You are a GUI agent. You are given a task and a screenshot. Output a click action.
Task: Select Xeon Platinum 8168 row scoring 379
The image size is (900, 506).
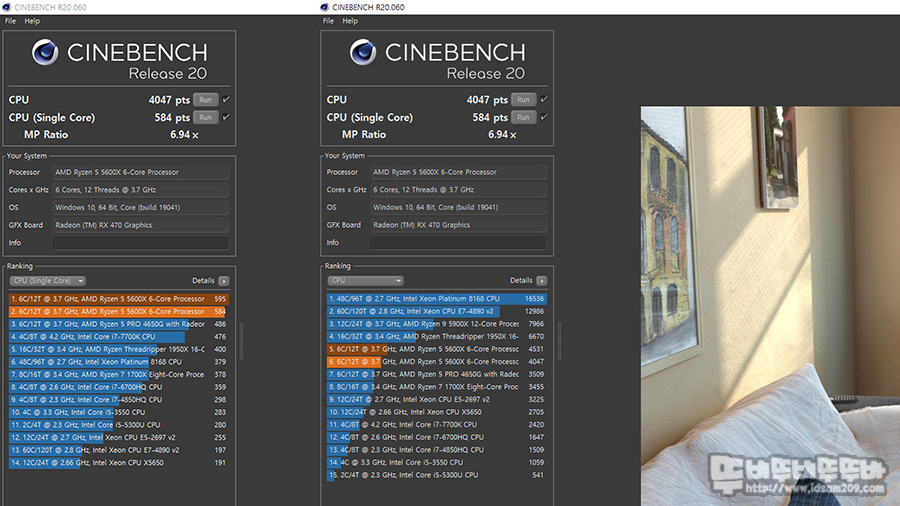[118, 362]
